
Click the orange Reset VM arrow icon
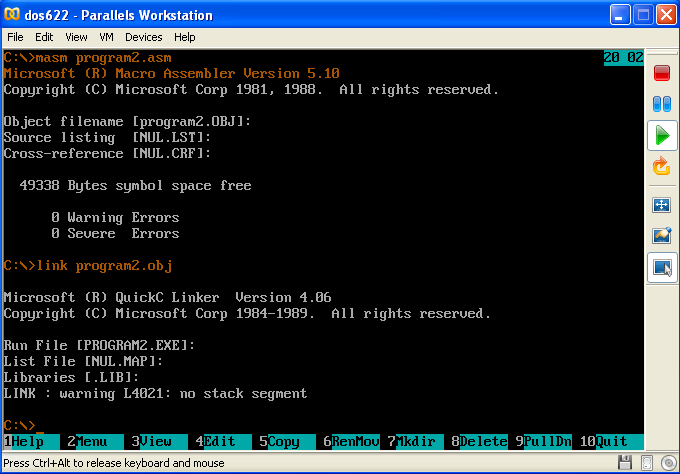(x=662, y=167)
